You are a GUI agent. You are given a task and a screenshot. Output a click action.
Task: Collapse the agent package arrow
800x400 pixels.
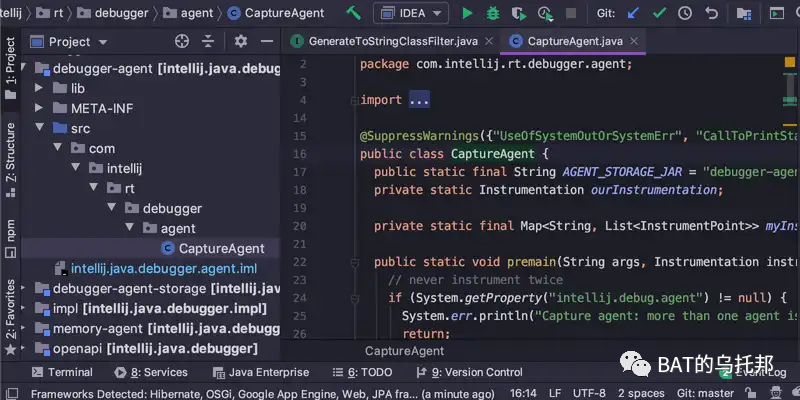129,227
